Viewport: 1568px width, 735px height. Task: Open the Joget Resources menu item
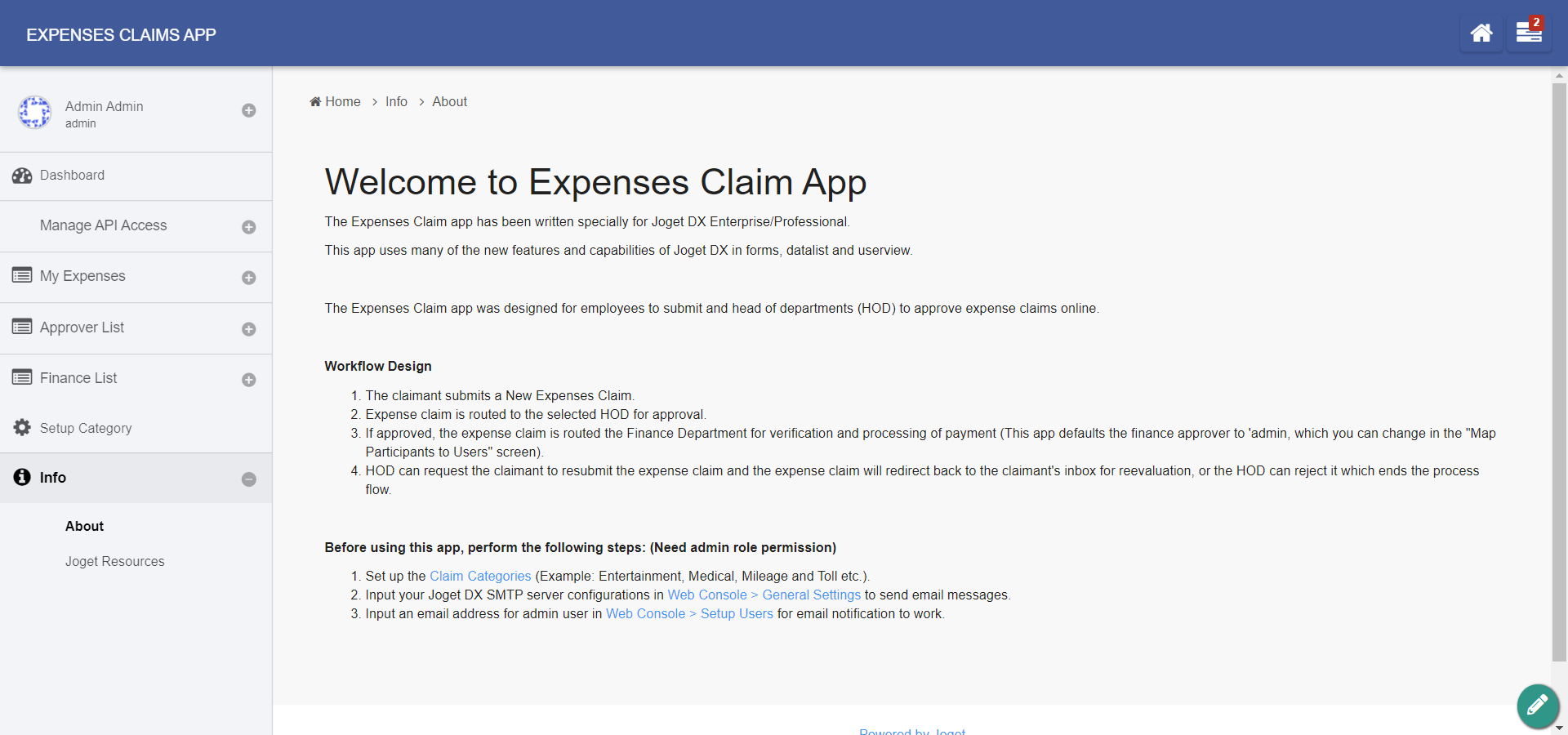tap(115, 562)
